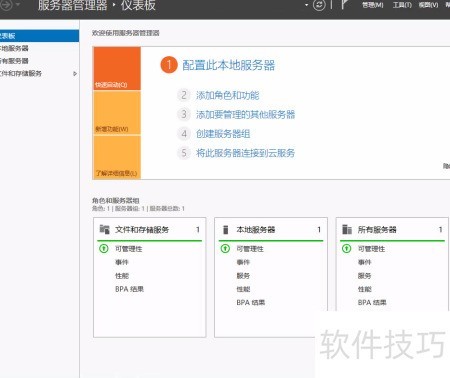Click the 快速启动(Q) tile
Viewport: 450px width, 378px height.
(x=117, y=68)
